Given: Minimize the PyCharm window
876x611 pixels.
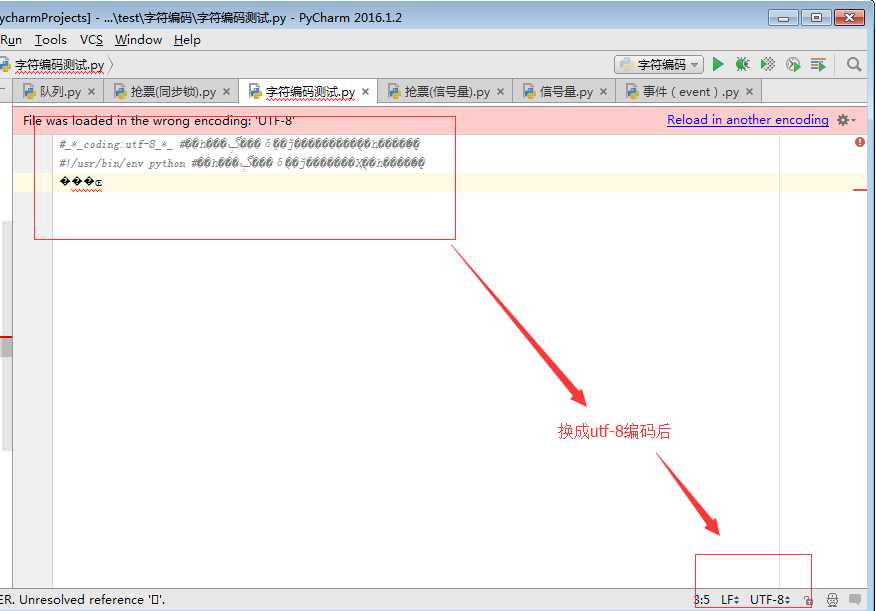Looking at the screenshot, I should pyautogui.click(x=783, y=18).
